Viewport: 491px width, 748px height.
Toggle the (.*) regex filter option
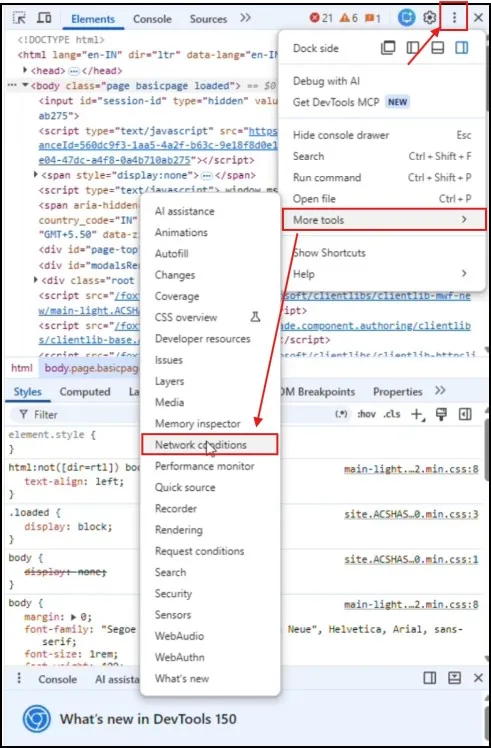click(x=341, y=414)
